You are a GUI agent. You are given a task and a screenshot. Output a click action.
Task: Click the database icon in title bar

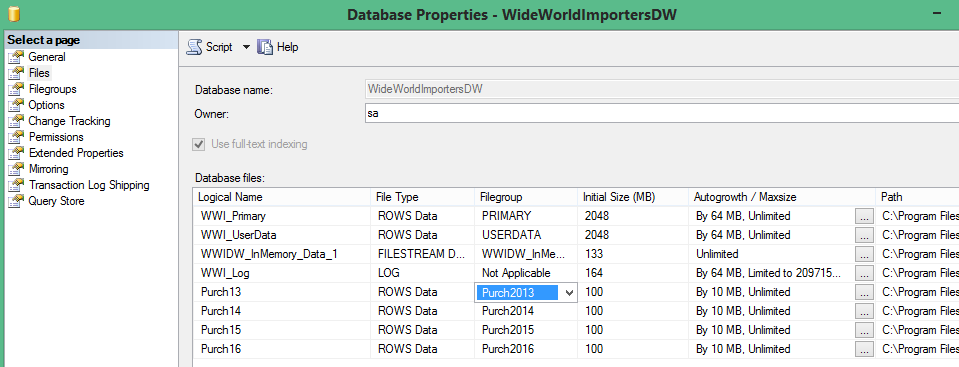(13, 13)
